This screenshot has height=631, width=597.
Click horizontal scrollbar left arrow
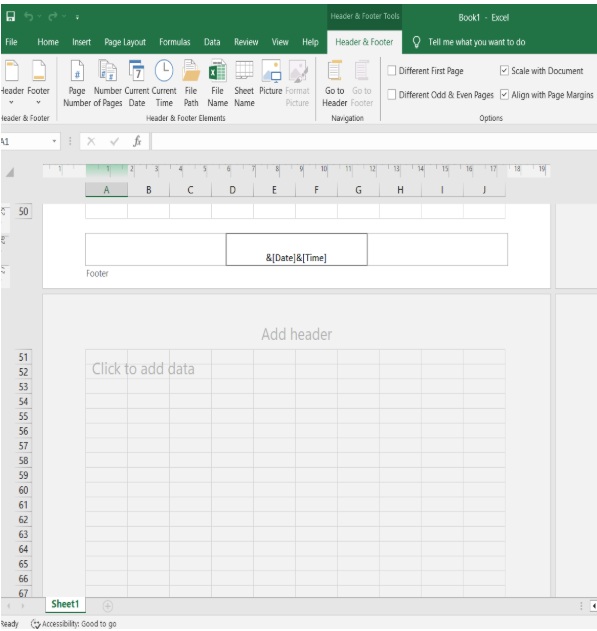coord(593,606)
